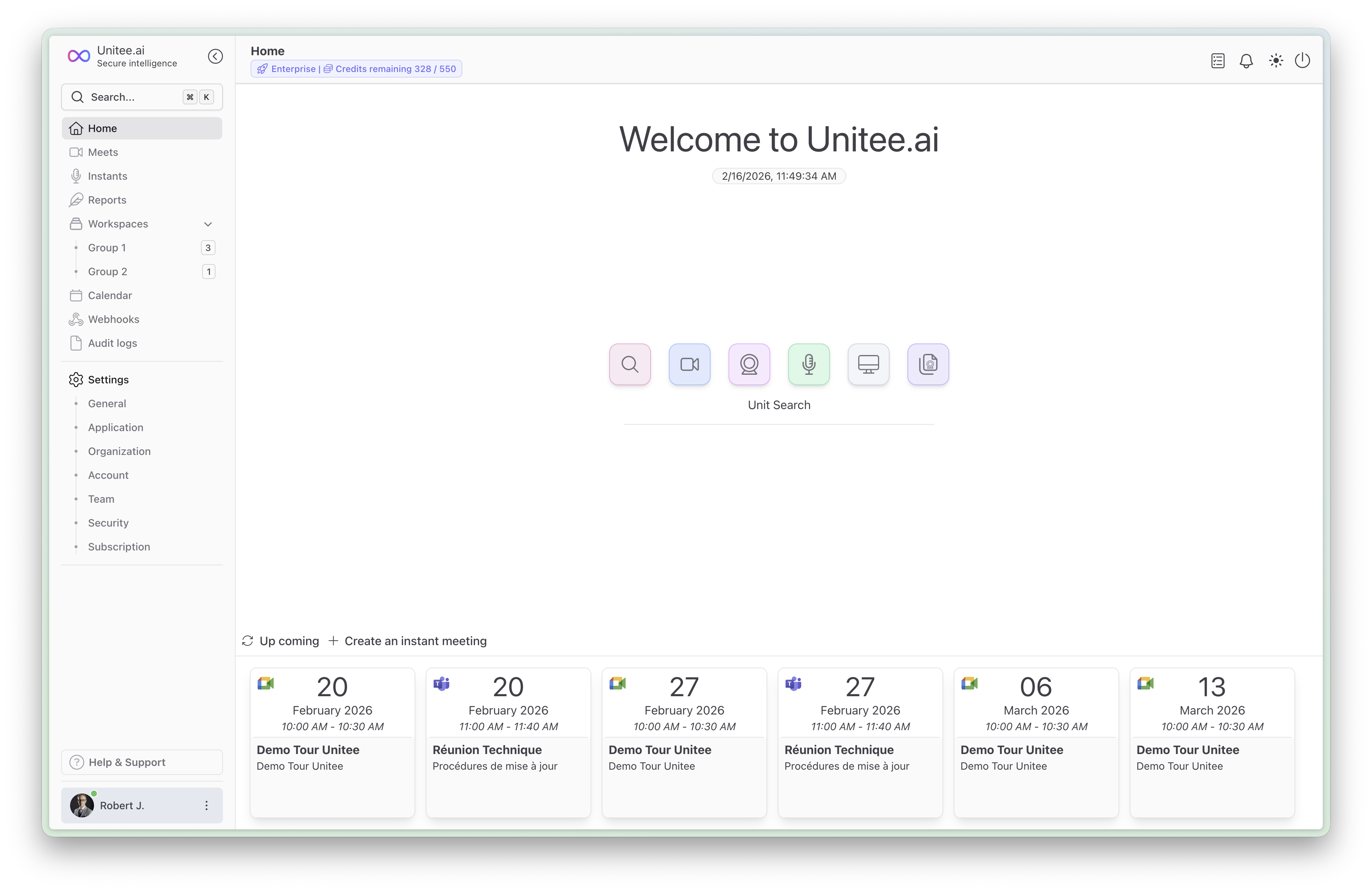Click the document scan quick action icon
The height and width of the screenshot is (892, 1372).
[x=928, y=364]
